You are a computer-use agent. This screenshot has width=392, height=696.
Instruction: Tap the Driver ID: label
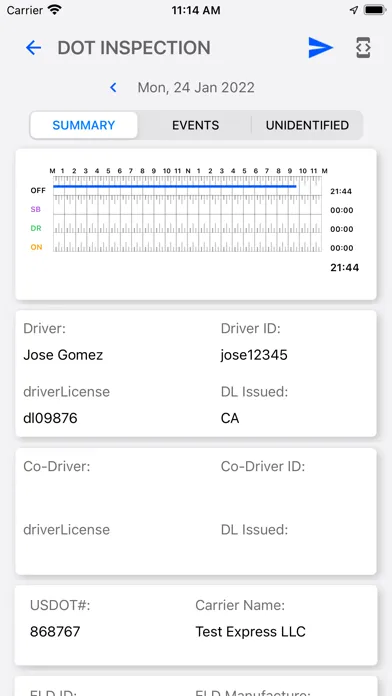(x=251, y=328)
